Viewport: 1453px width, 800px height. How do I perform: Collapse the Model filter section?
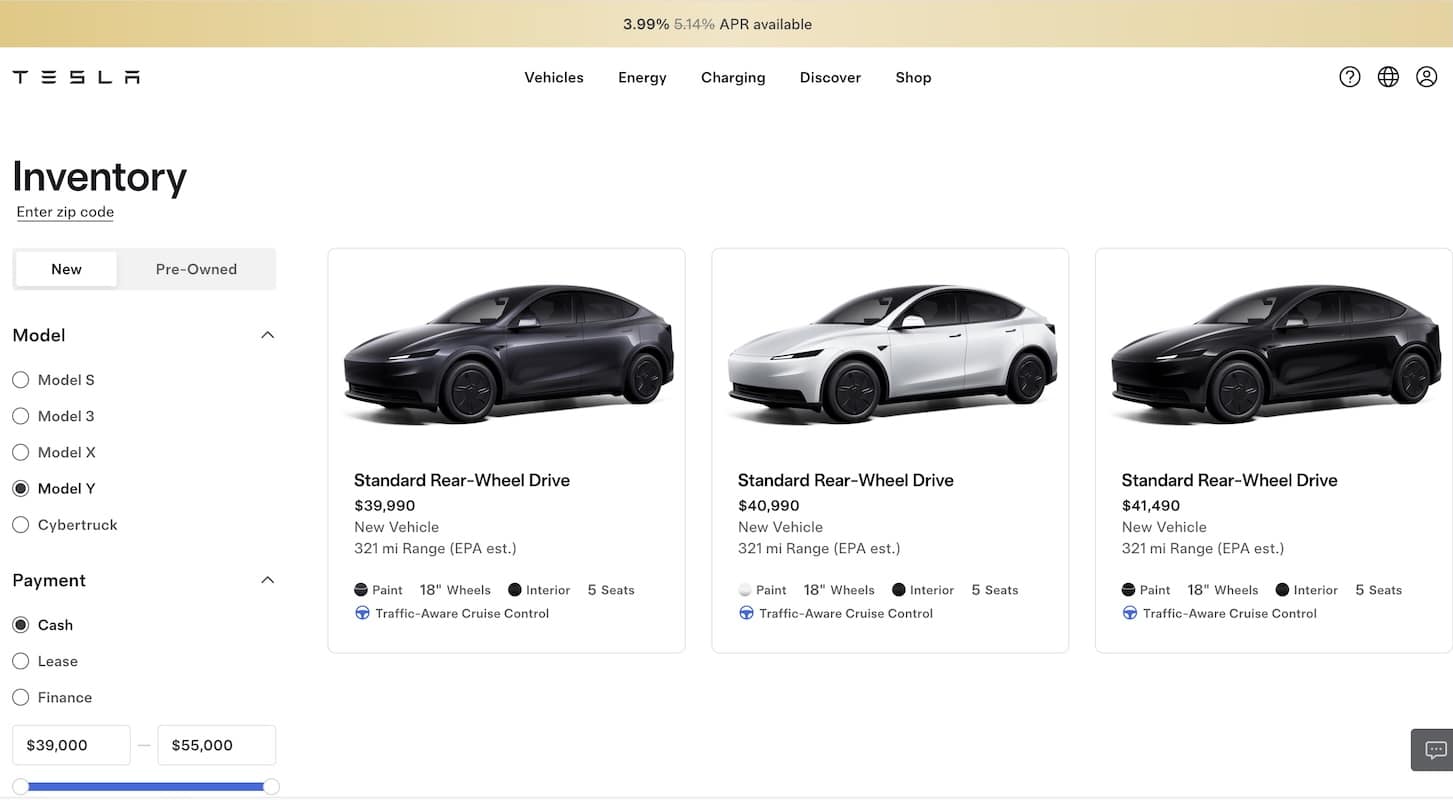point(267,334)
